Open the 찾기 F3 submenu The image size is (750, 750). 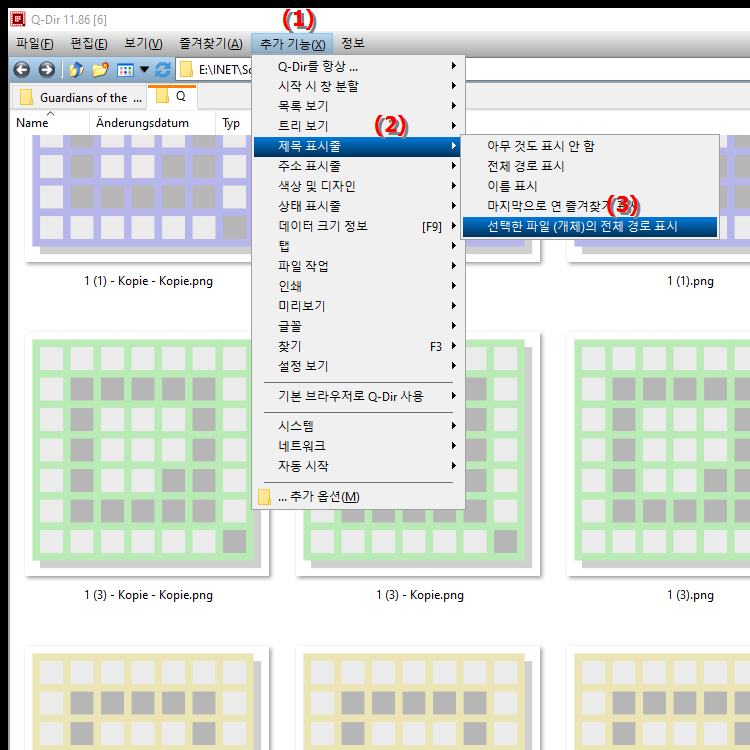click(x=357, y=346)
